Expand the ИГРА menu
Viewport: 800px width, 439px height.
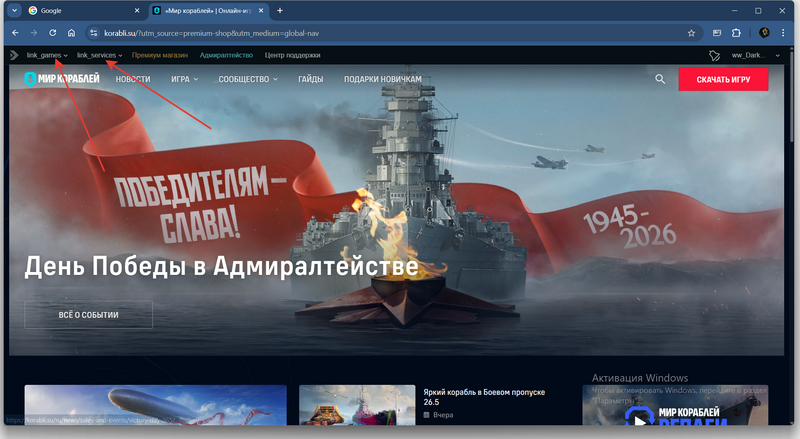pos(184,79)
